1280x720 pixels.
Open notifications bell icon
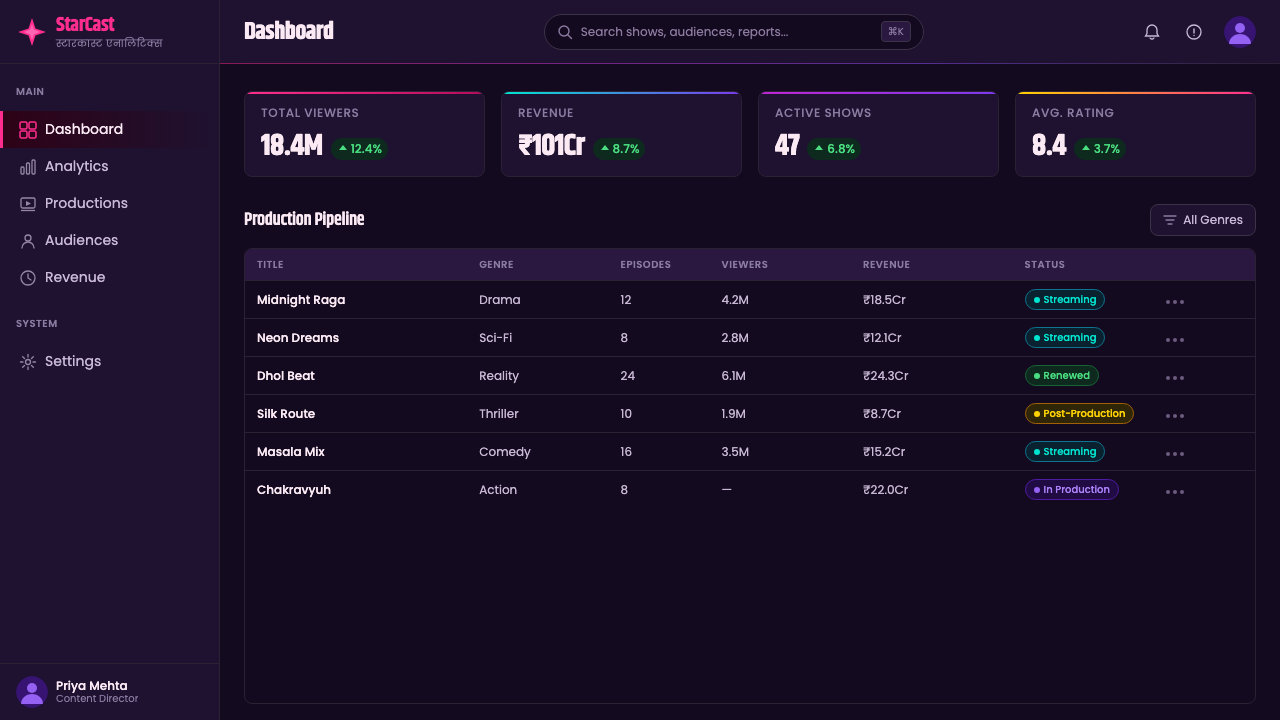(x=1152, y=32)
